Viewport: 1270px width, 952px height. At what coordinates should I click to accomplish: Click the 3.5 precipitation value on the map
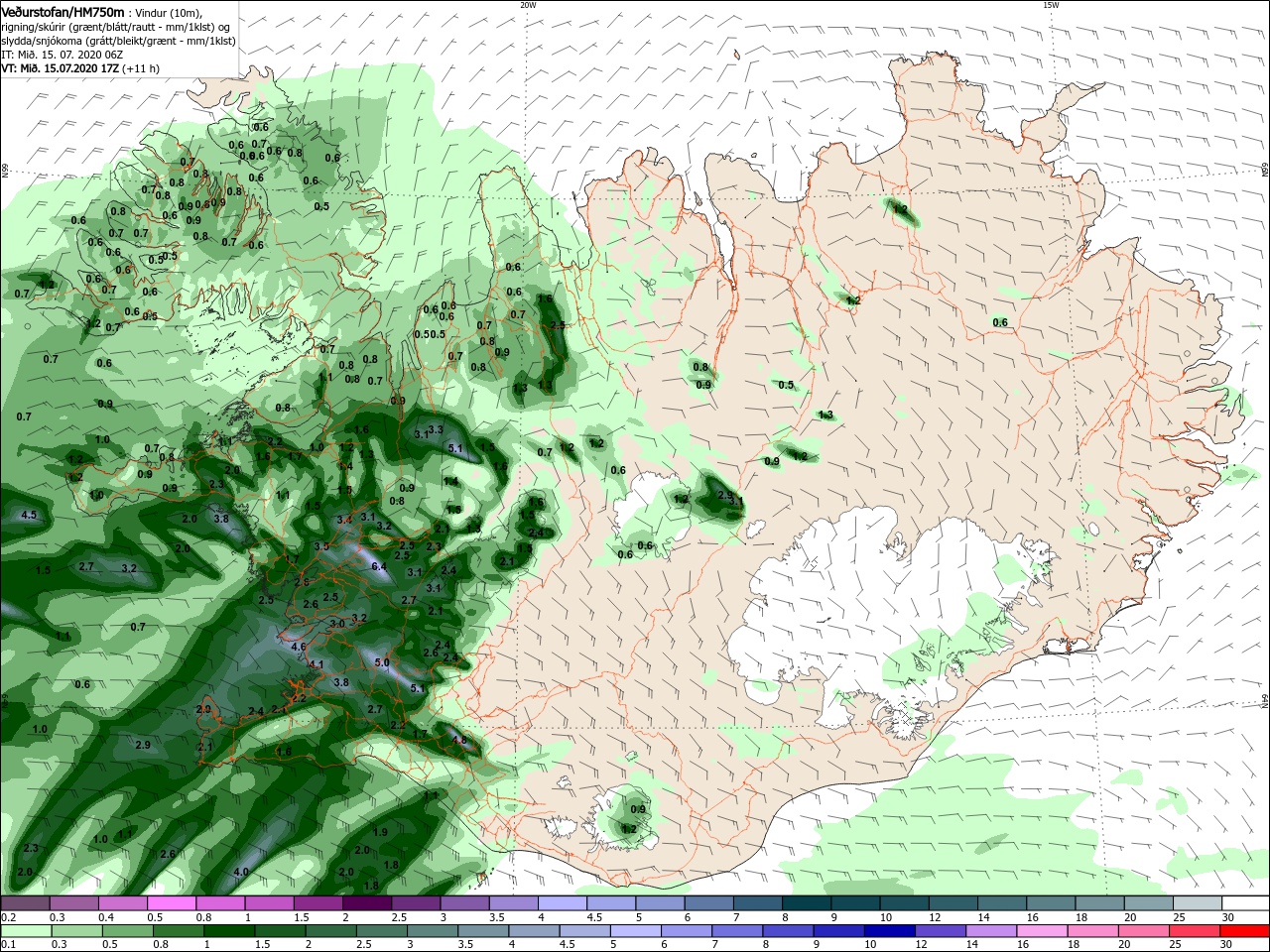321,546
